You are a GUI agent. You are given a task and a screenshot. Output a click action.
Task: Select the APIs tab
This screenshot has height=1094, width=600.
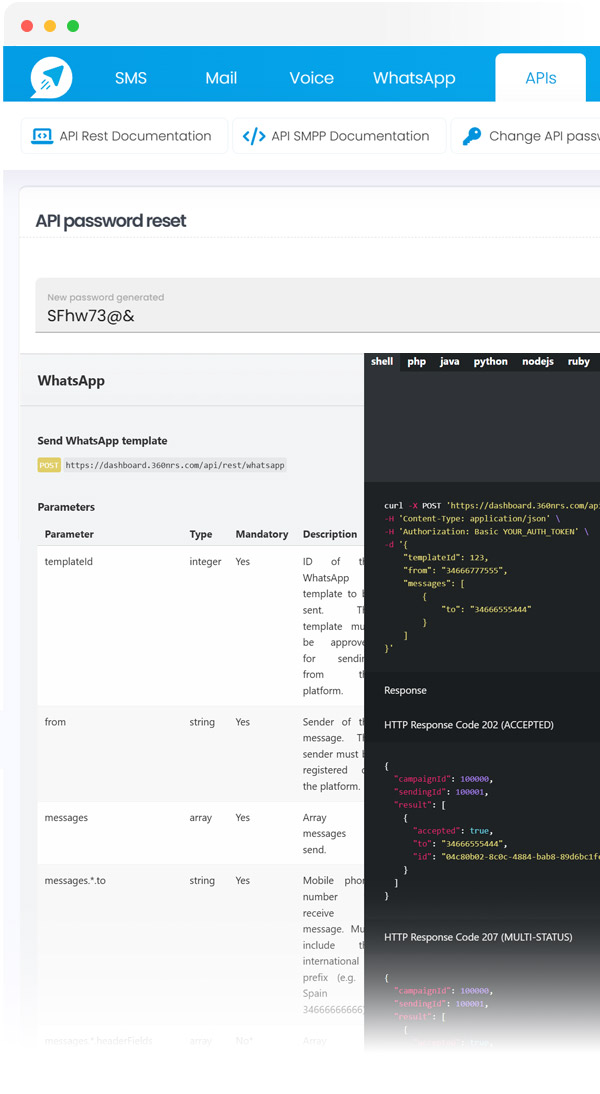click(x=541, y=78)
